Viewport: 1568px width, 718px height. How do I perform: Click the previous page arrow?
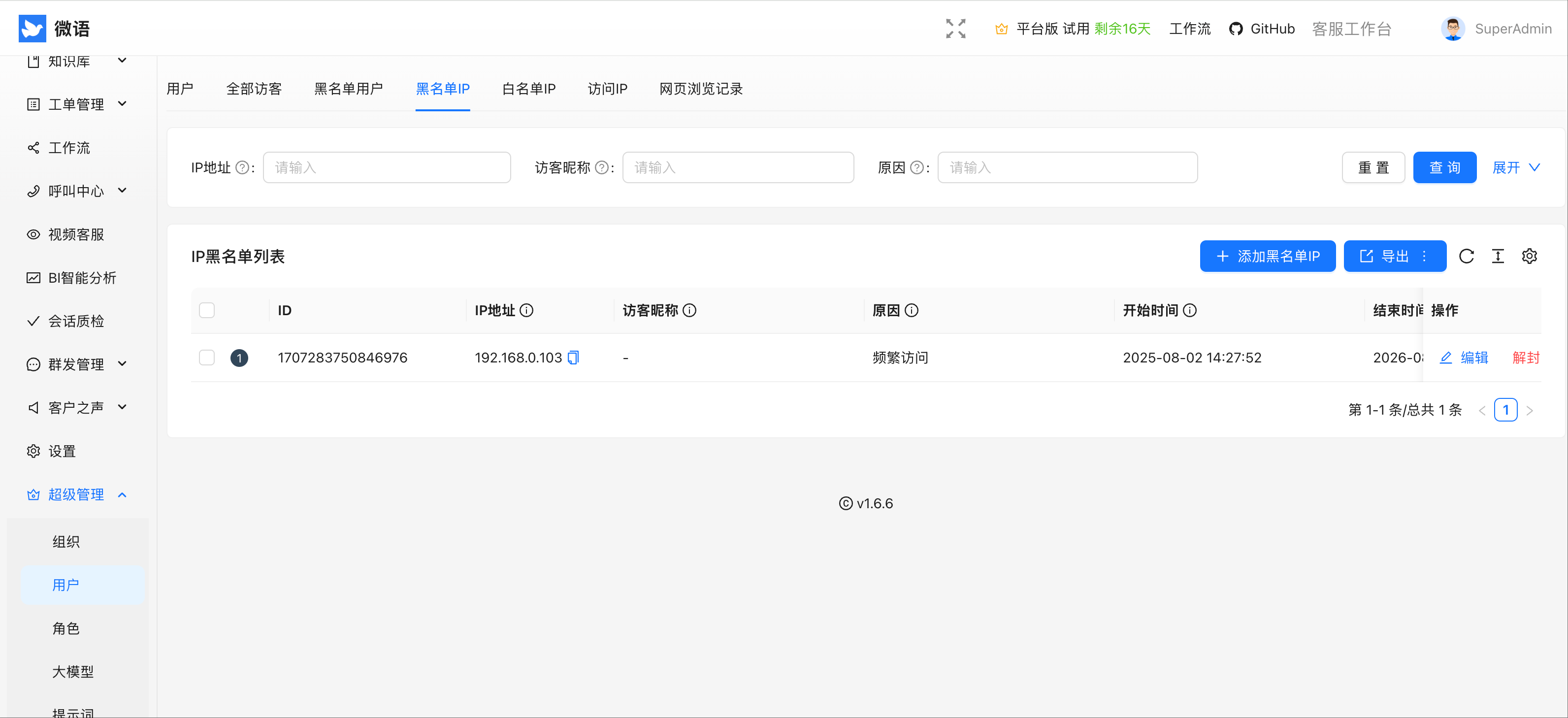(1482, 411)
